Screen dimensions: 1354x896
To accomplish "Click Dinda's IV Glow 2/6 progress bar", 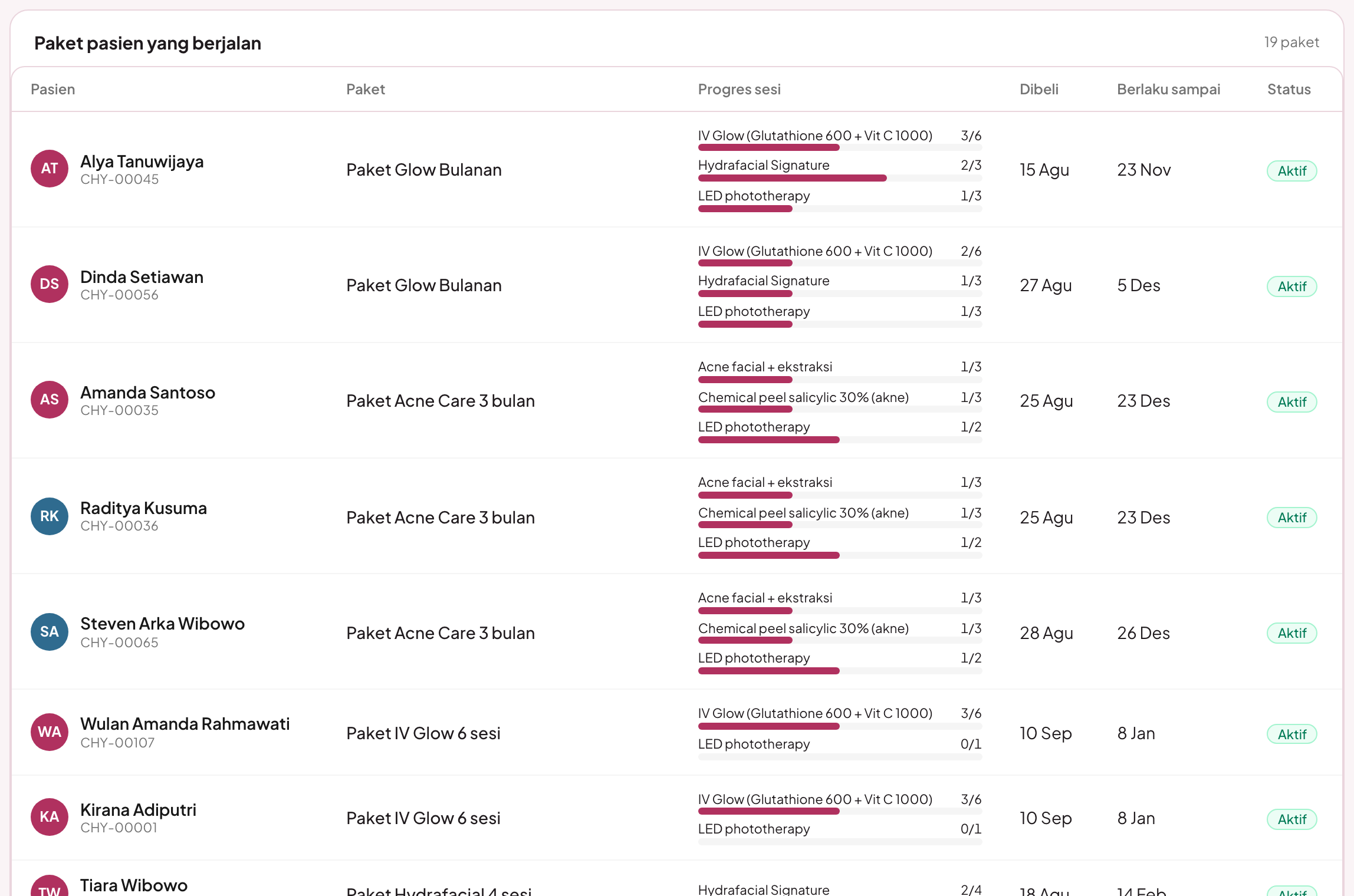I will [x=840, y=263].
